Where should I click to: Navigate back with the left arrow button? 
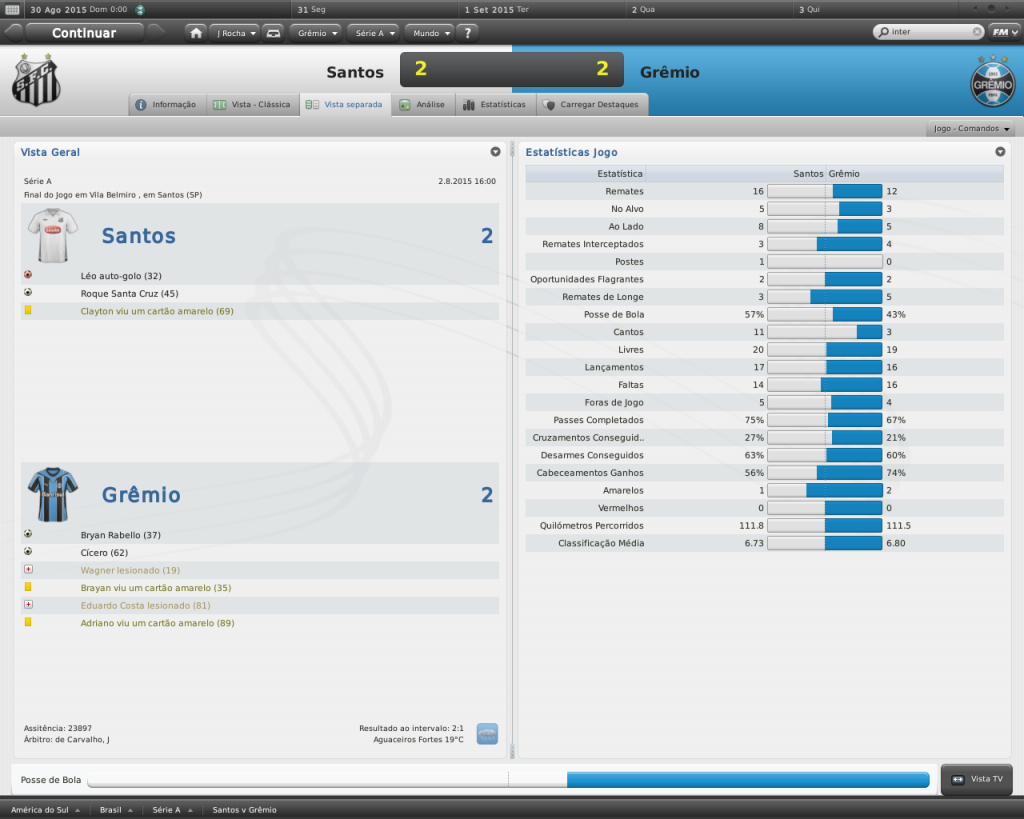14,32
